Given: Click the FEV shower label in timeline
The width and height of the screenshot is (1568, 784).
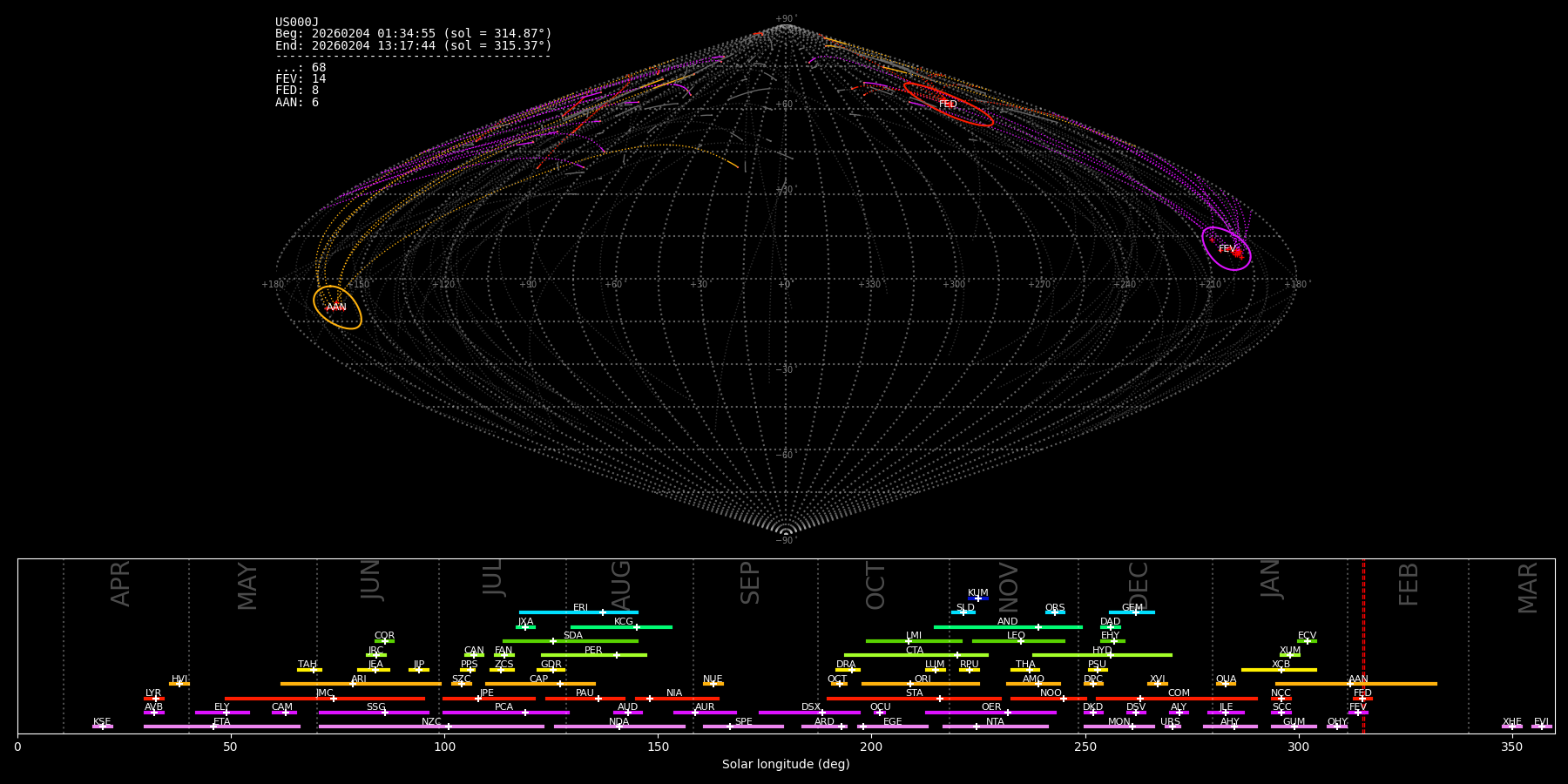Looking at the screenshot, I should (x=1359, y=707).
